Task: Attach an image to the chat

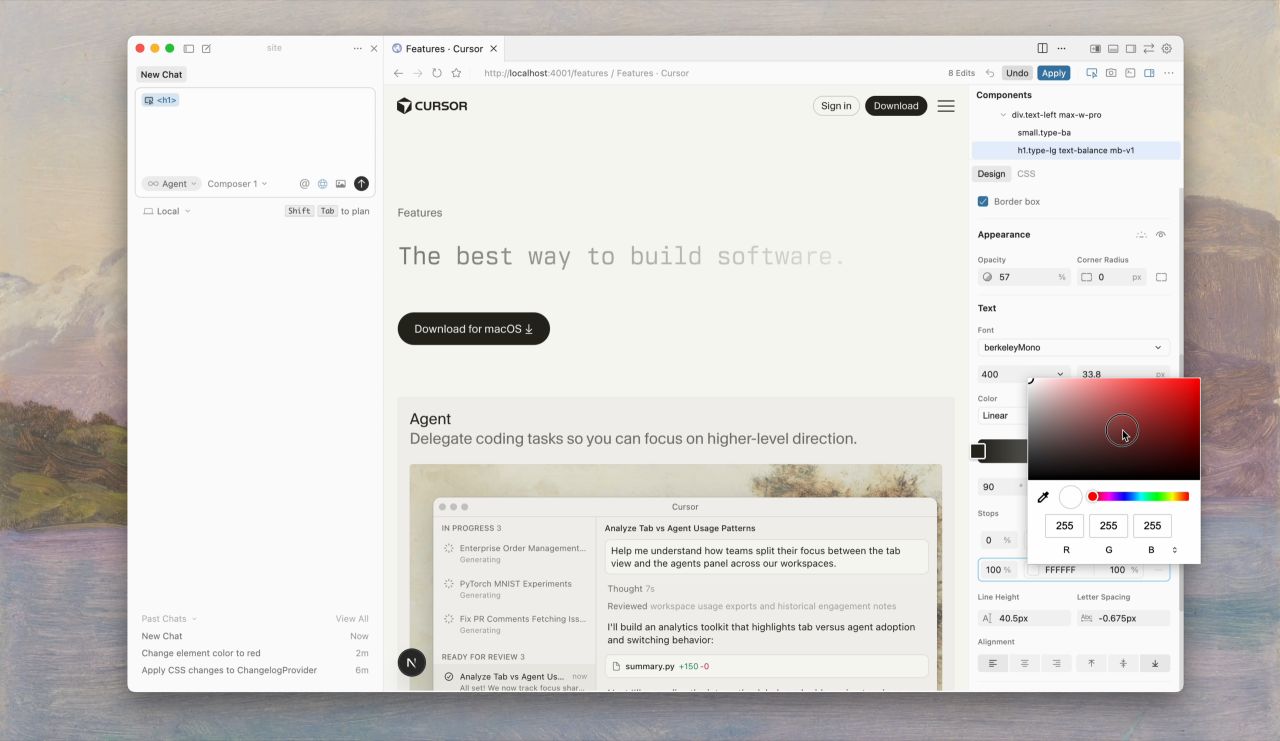Action: [341, 184]
